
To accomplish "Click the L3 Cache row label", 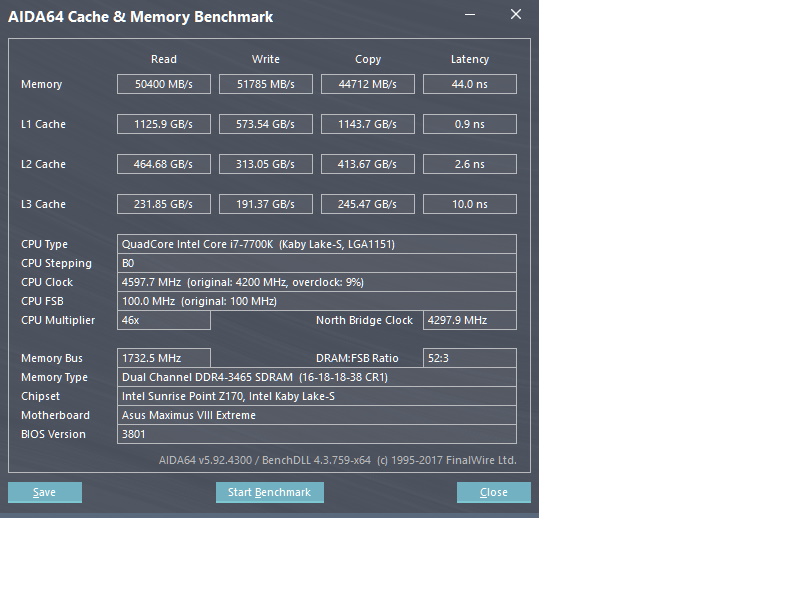I will [43, 204].
